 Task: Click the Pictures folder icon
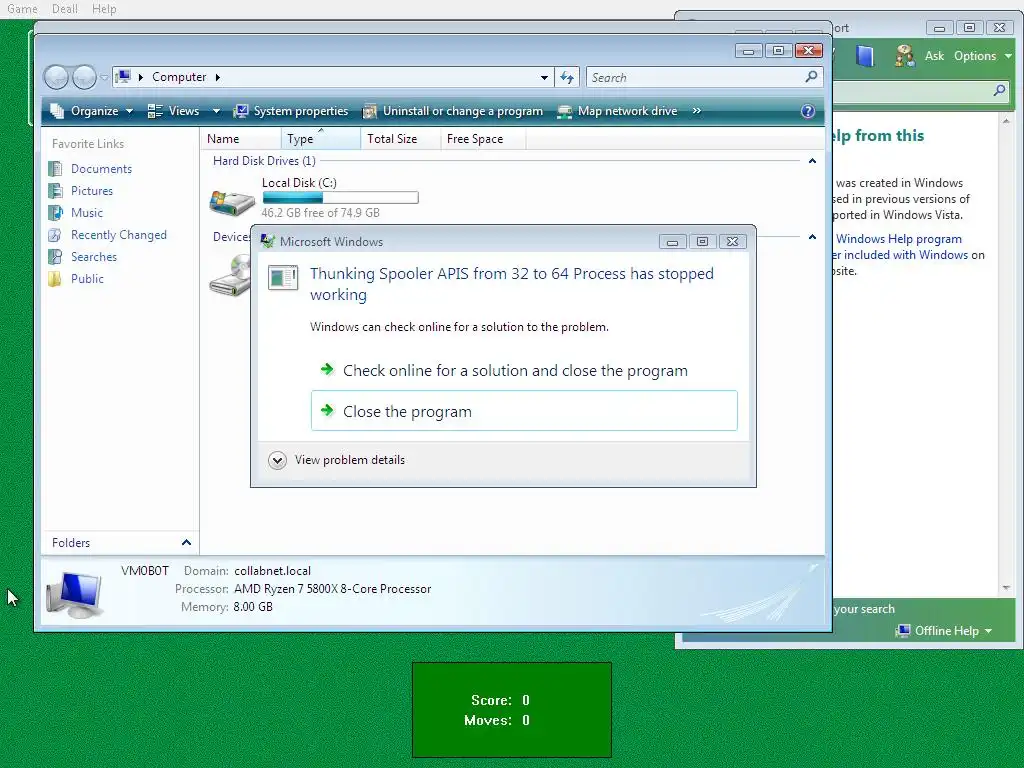click(56, 191)
